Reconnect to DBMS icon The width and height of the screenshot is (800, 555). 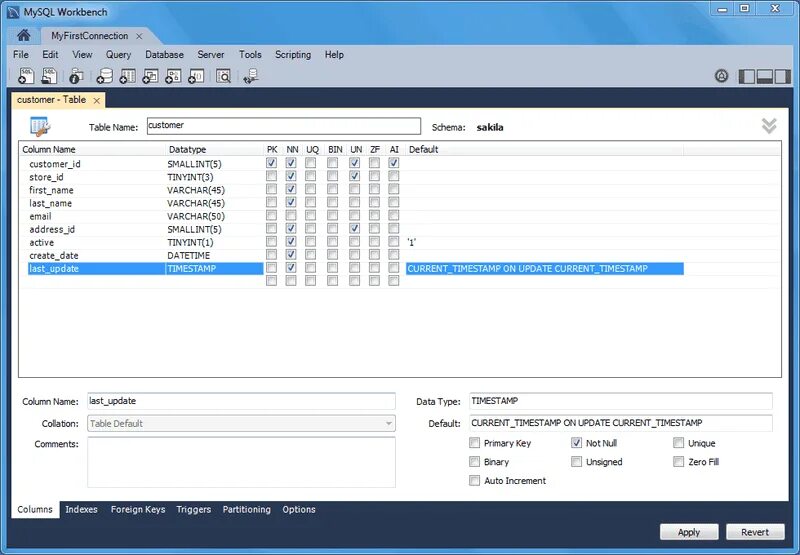(251, 76)
